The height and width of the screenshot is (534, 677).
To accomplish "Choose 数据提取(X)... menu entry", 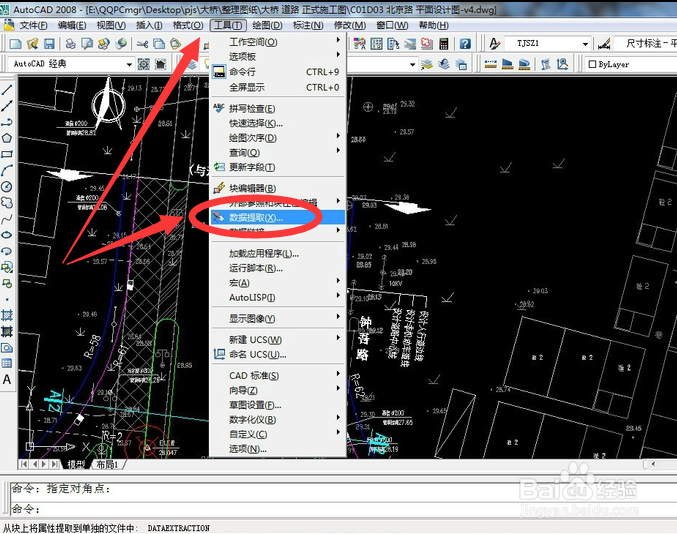I will 278,218.
